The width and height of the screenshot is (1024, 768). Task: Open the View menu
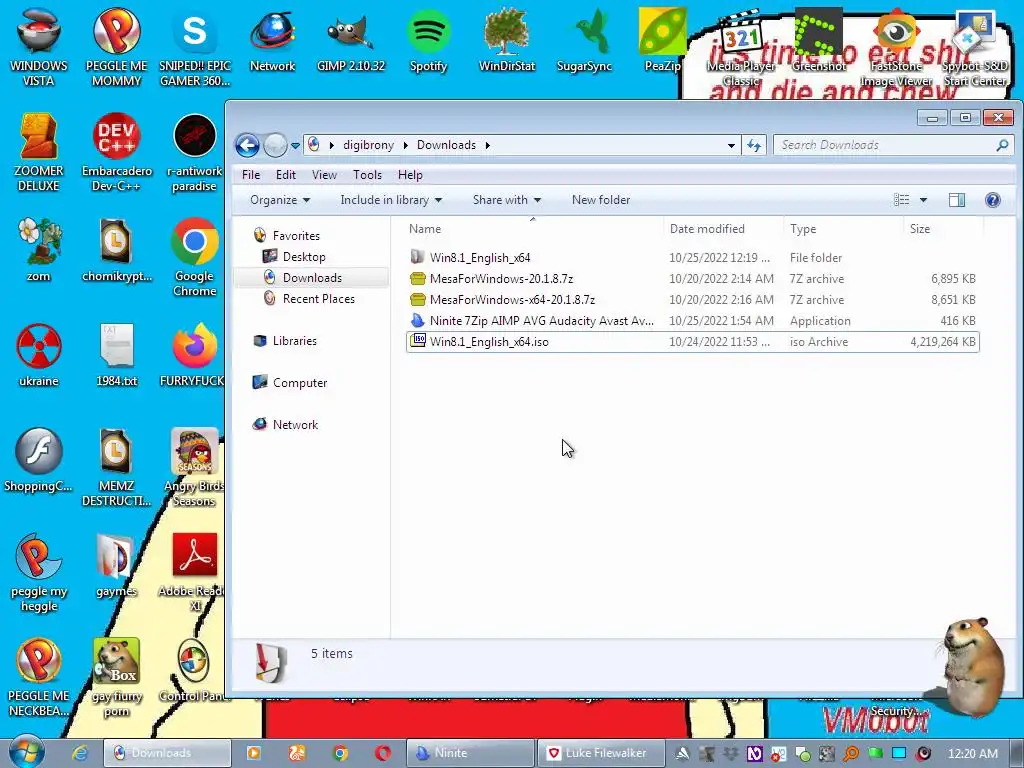pyautogui.click(x=325, y=175)
